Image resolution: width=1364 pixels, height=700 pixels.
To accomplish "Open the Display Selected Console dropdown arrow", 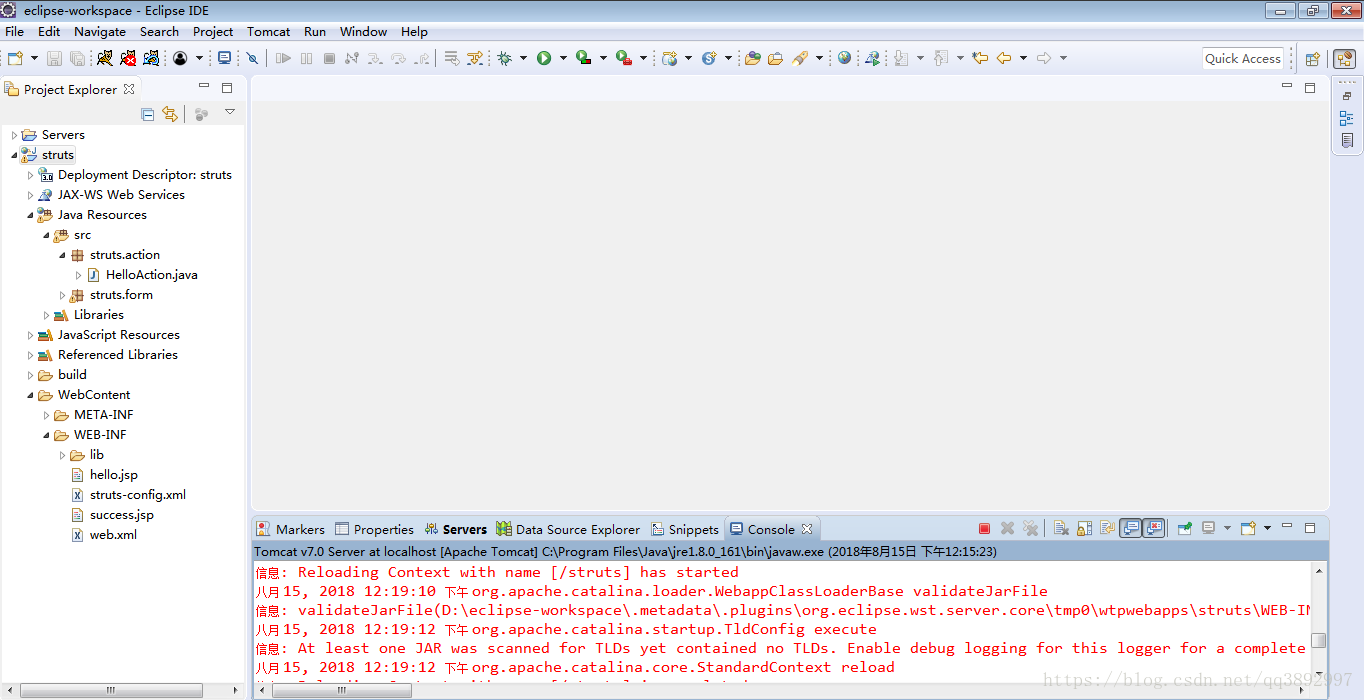I will [1227, 528].
